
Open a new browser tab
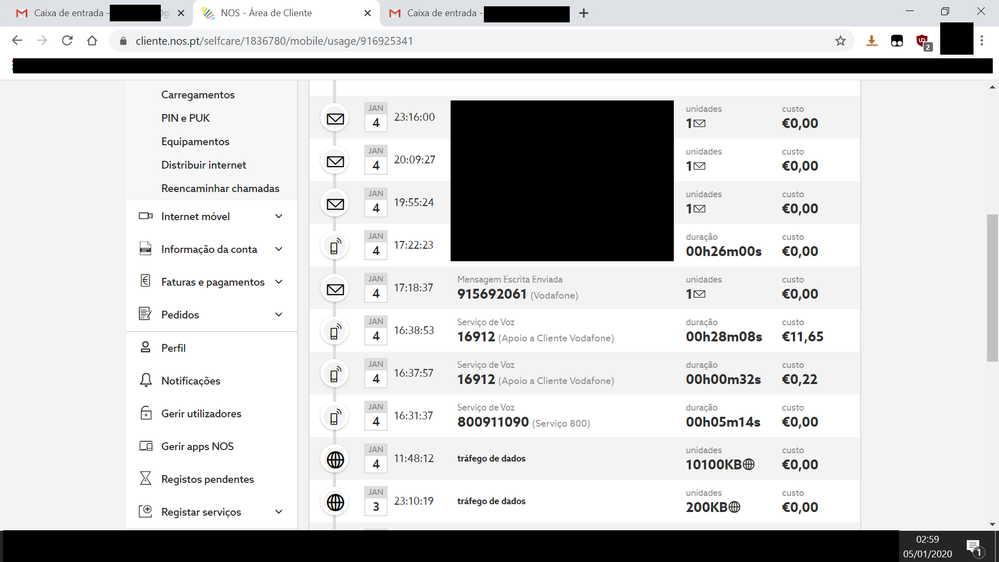click(584, 13)
